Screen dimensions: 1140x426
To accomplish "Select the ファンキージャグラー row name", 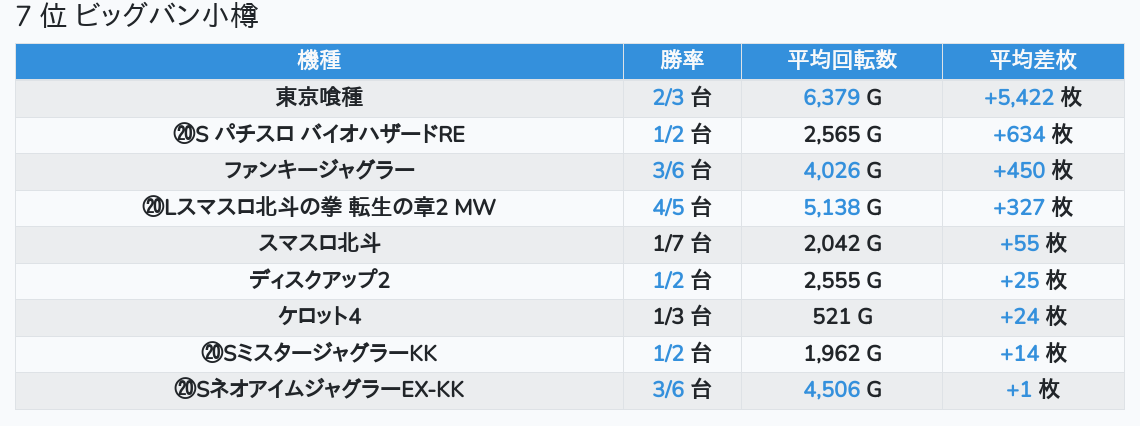I will [x=319, y=170].
